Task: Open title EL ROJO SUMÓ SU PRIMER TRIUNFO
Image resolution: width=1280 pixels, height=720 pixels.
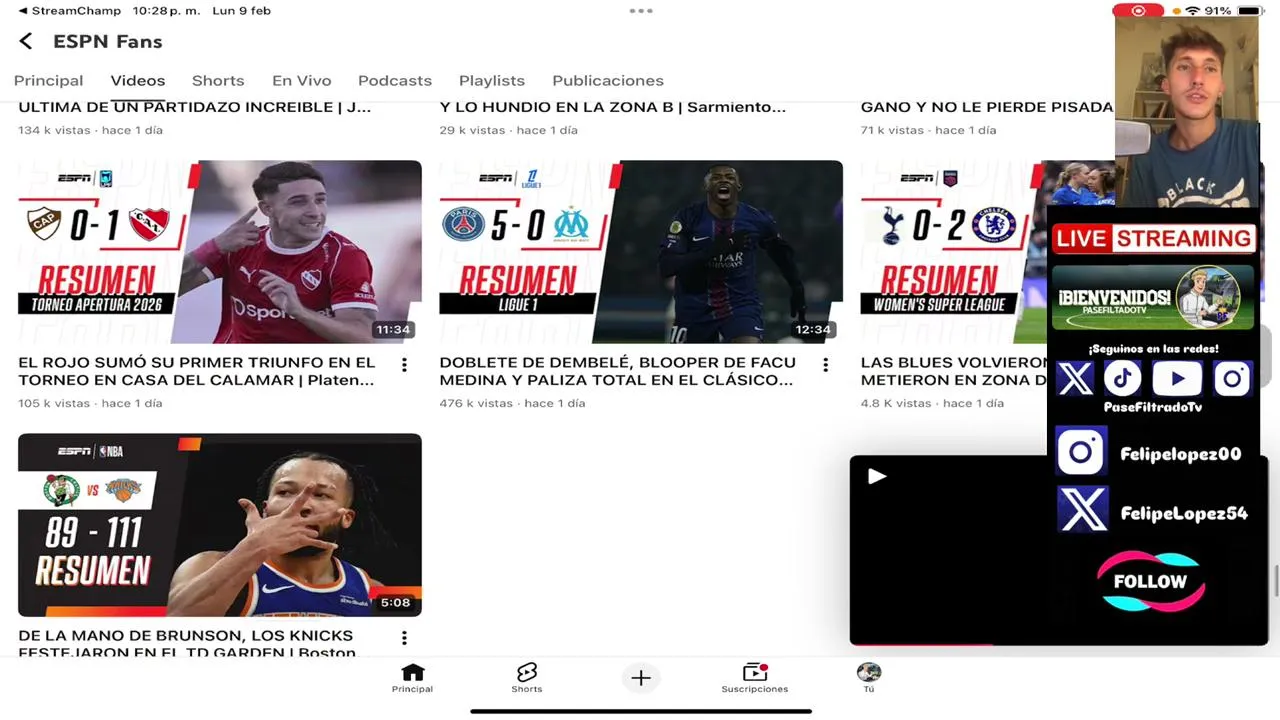Action: pyautogui.click(x=197, y=371)
